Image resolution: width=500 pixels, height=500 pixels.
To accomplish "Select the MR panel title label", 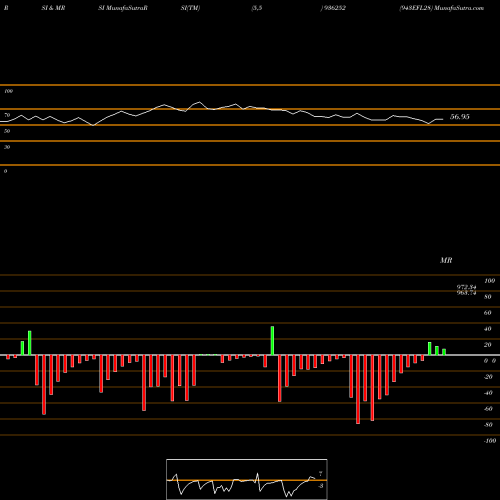I will (446, 260).
